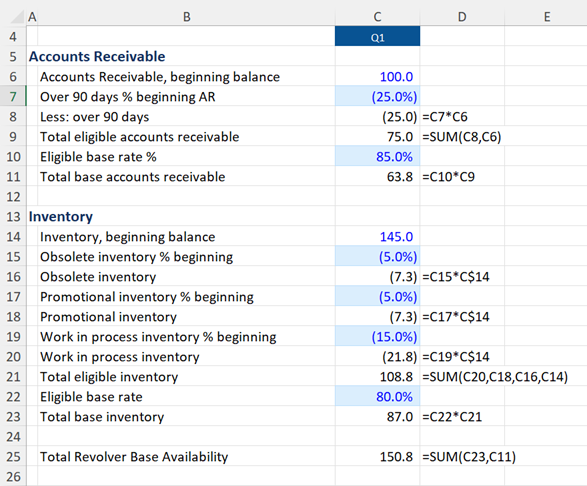
Task: Select the Total base inventory label cell
Action: [186, 417]
